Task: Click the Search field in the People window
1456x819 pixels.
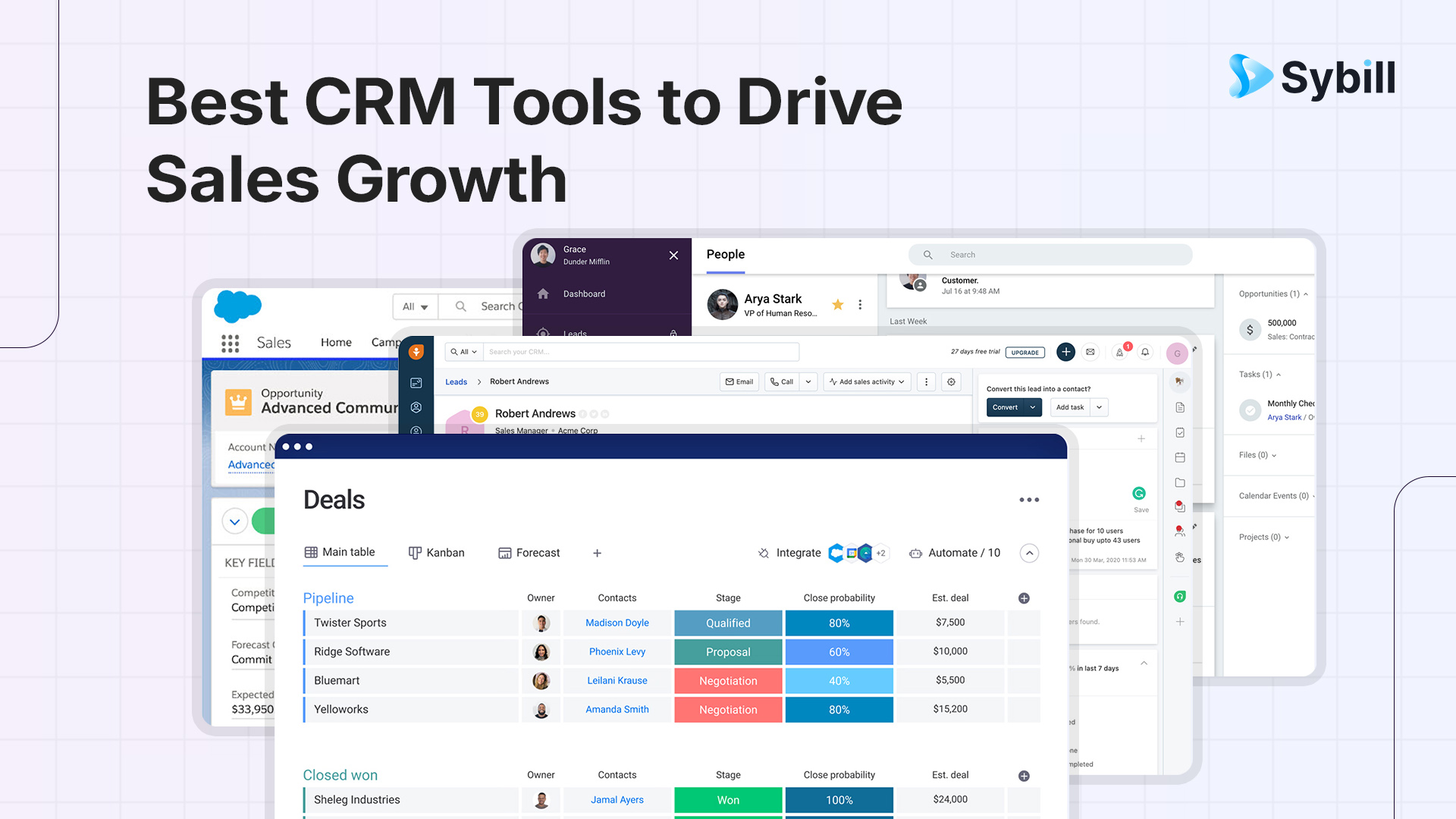Action: [1050, 255]
